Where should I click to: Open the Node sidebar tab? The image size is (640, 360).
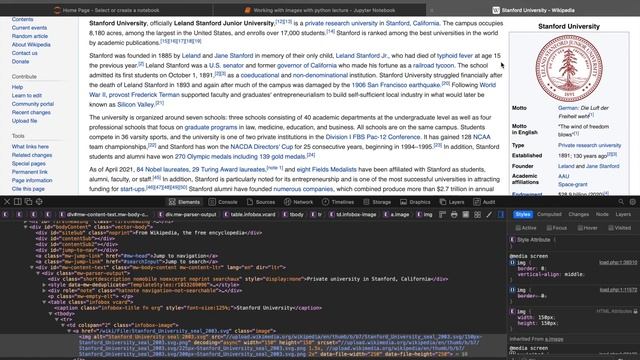point(602,214)
